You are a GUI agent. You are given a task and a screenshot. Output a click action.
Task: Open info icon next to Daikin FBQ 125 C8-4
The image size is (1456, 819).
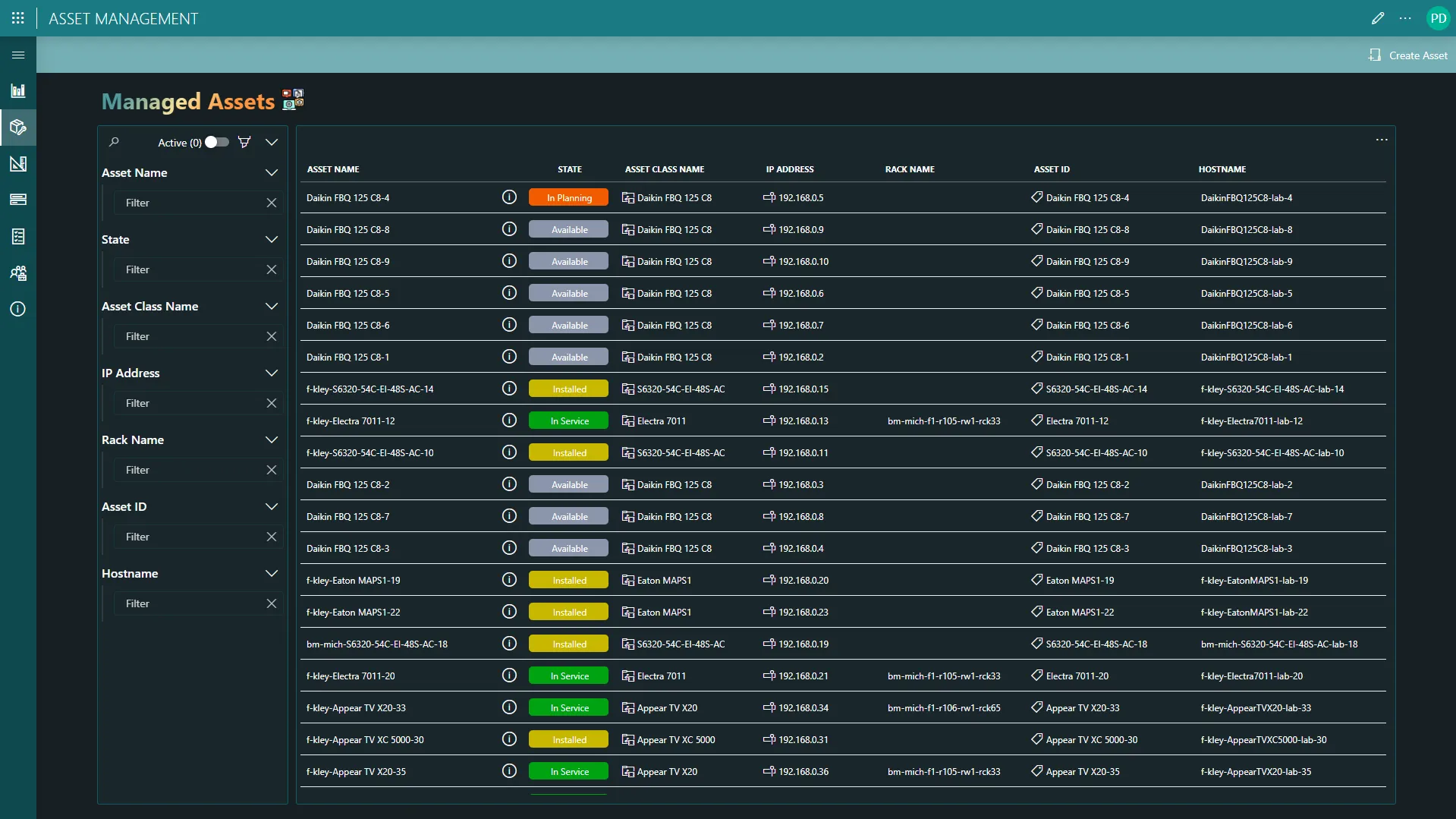coord(508,197)
